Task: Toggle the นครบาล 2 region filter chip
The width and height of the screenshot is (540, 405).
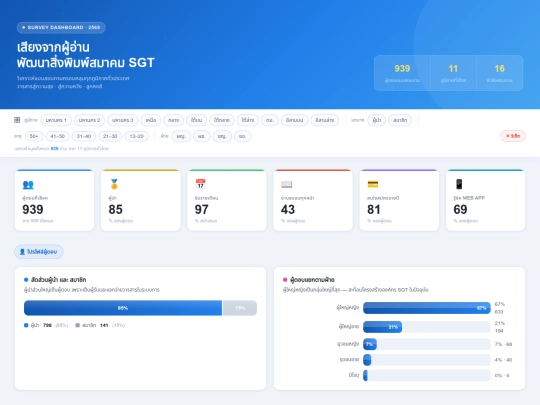Action: tap(89, 120)
